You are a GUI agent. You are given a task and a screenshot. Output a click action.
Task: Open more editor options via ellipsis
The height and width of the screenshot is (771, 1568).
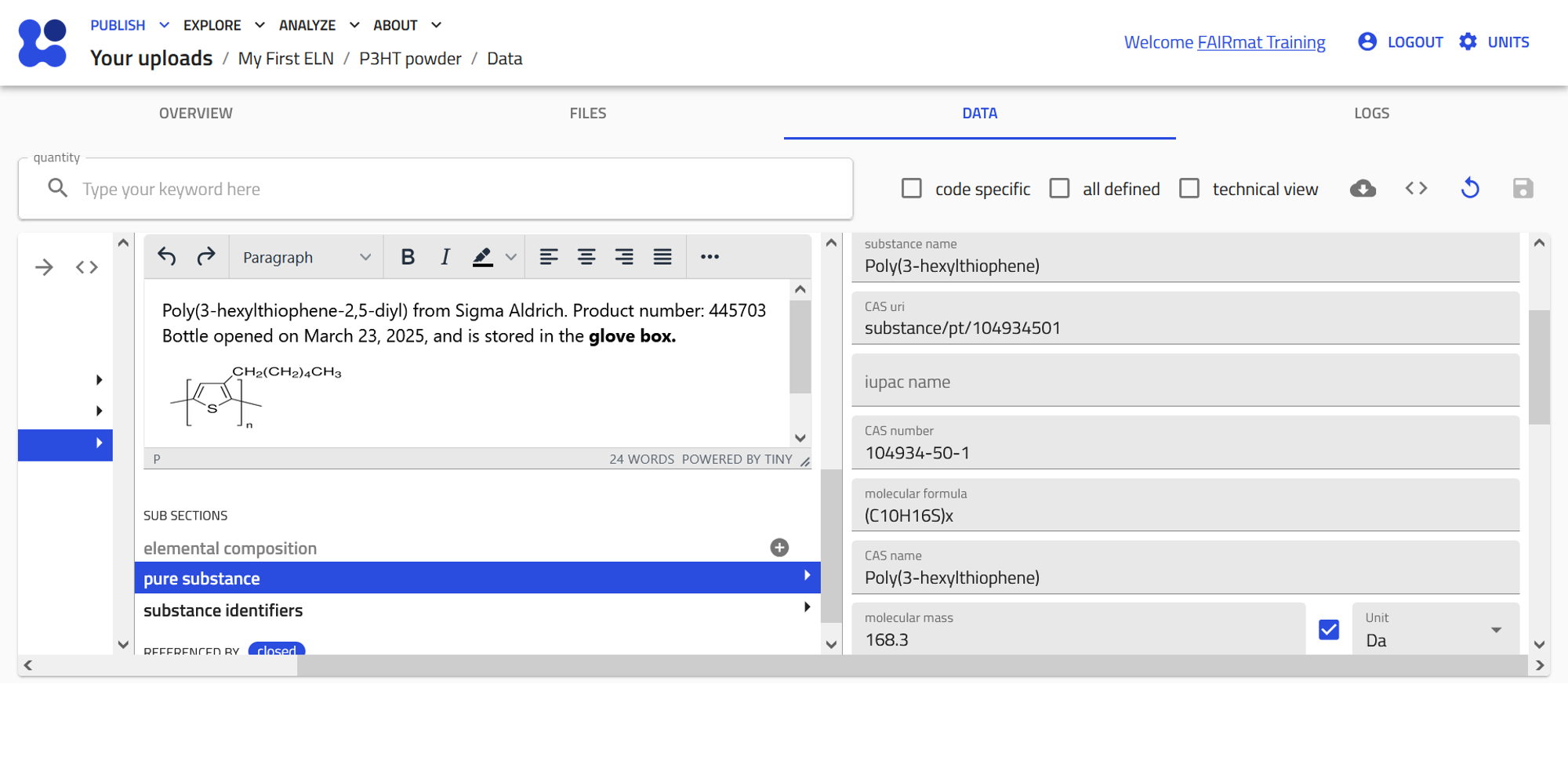click(710, 257)
